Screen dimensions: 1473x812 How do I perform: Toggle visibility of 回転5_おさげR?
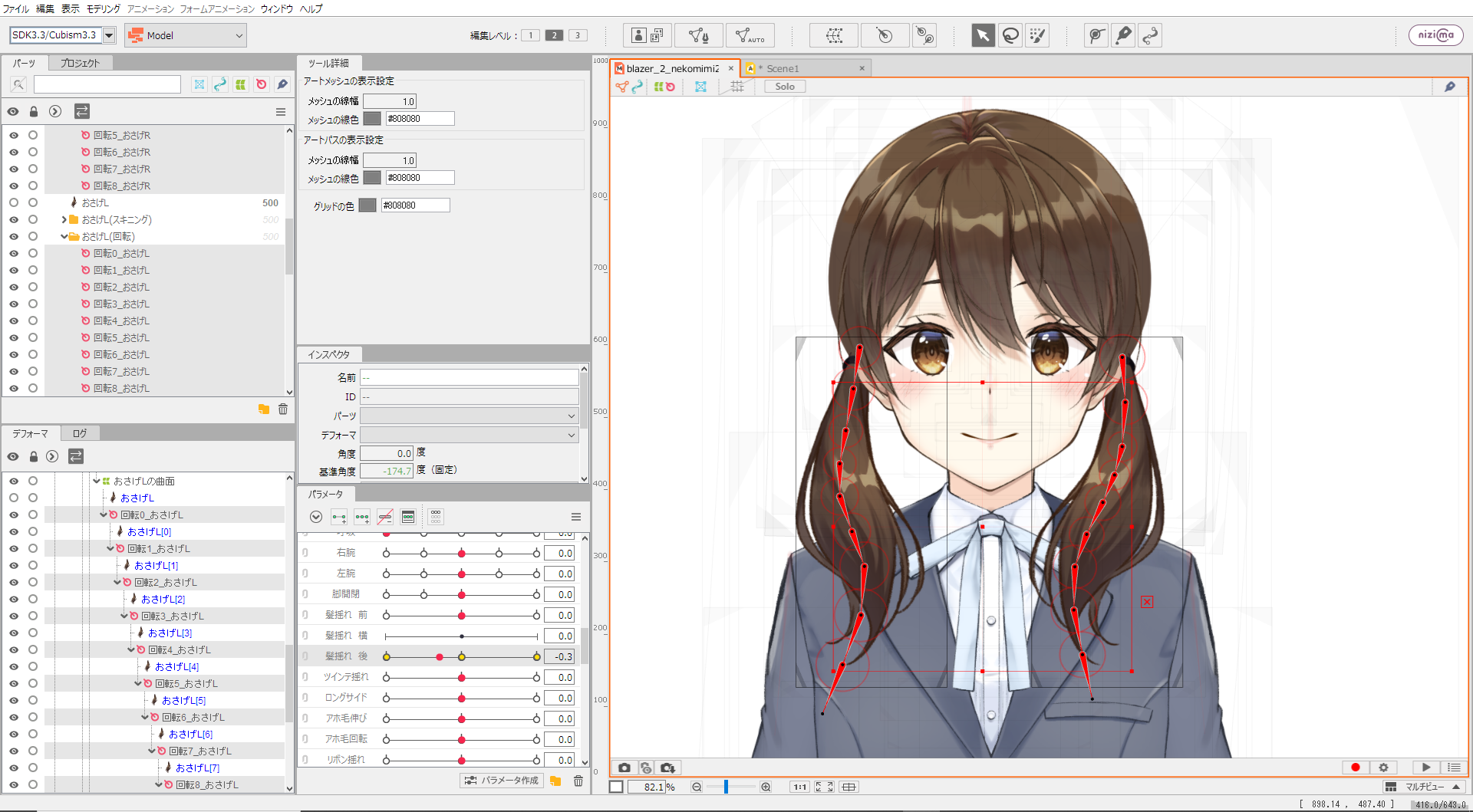pyautogui.click(x=14, y=135)
